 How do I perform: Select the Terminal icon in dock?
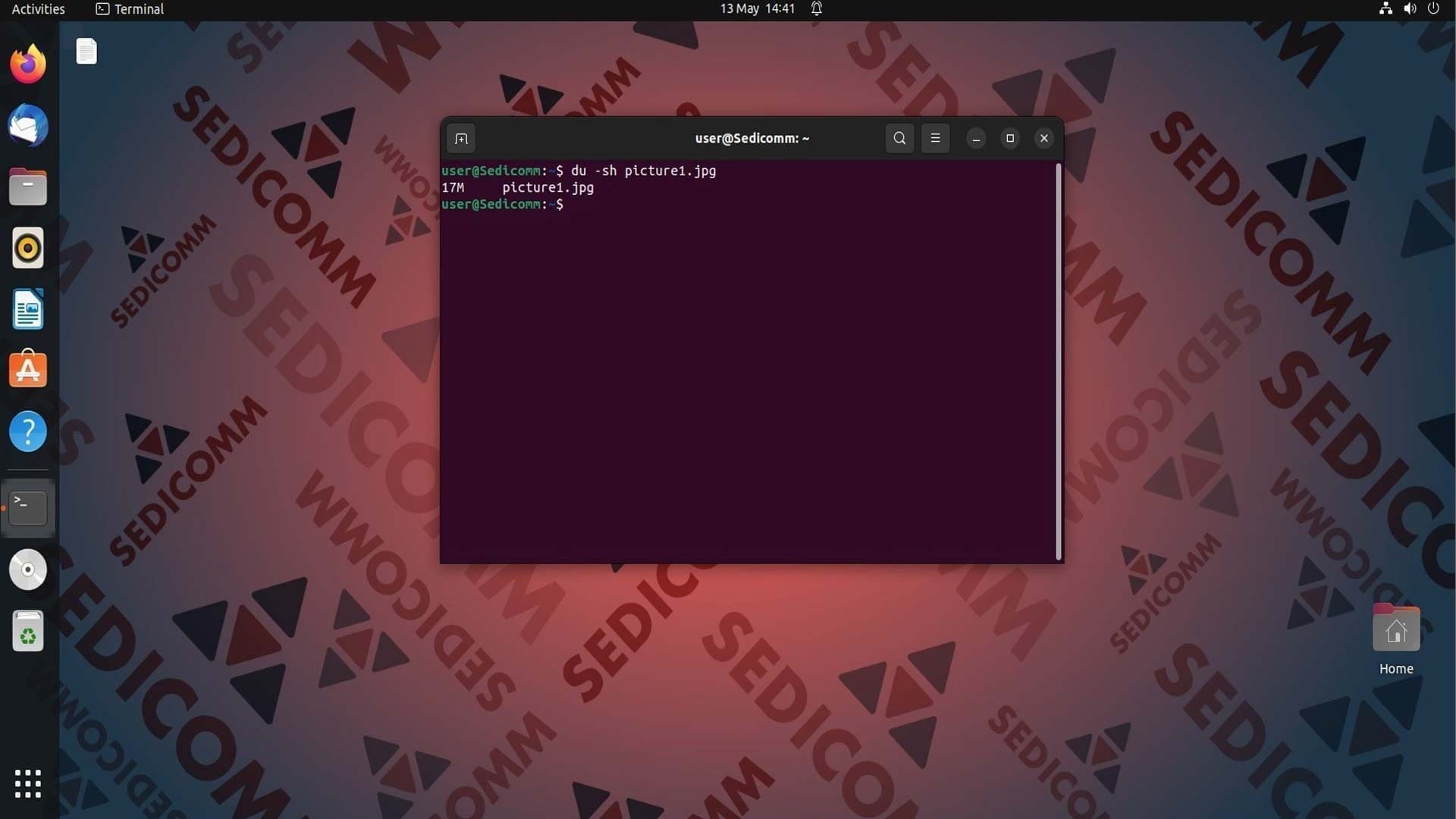(28, 508)
